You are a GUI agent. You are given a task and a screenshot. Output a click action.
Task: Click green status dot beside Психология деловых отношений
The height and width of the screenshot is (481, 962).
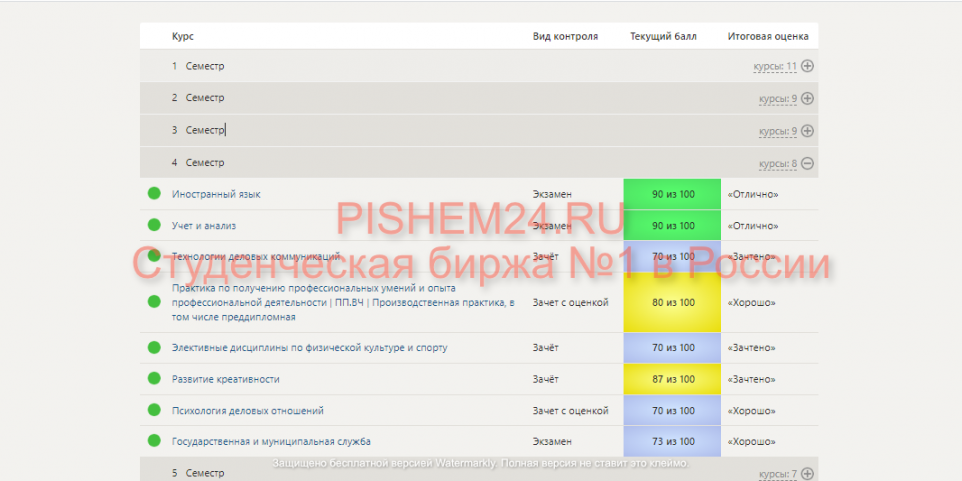[x=154, y=410]
